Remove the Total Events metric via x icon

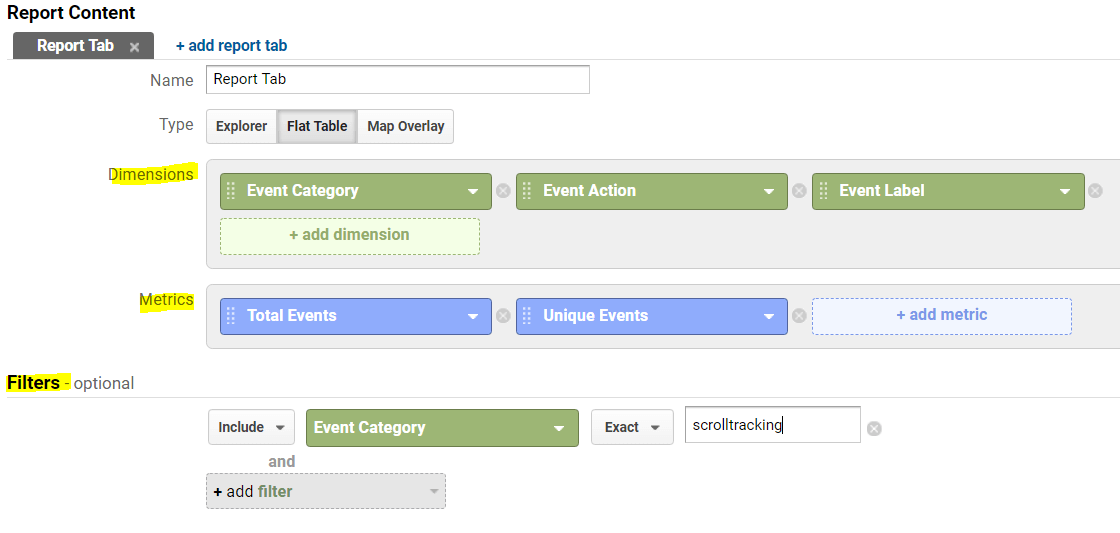click(503, 316)
